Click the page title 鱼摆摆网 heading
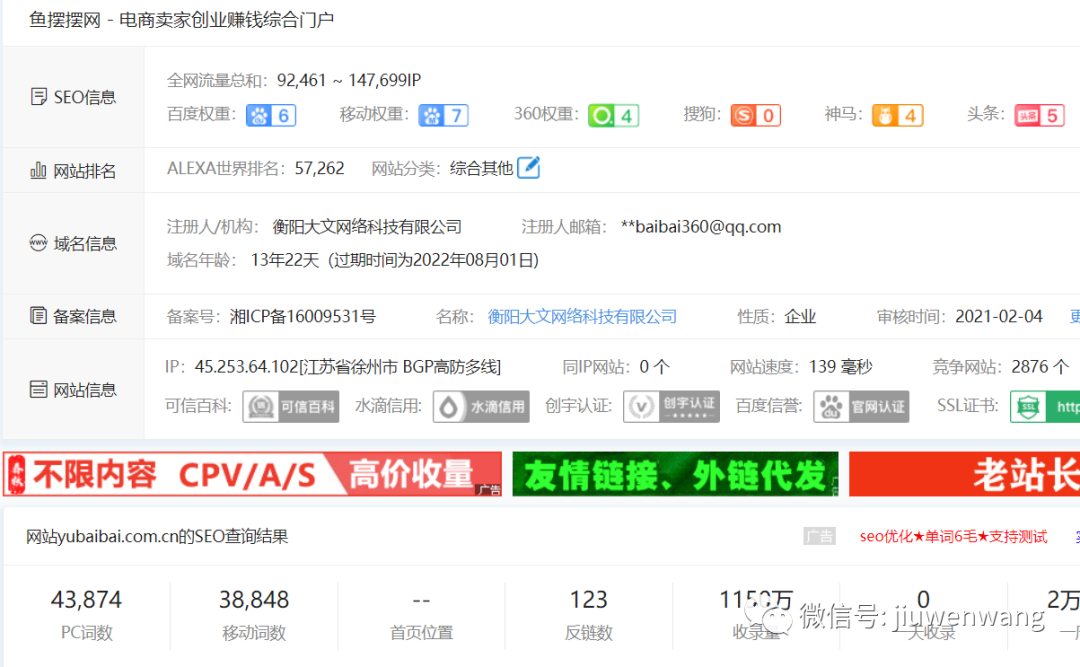 click(181, 20)
